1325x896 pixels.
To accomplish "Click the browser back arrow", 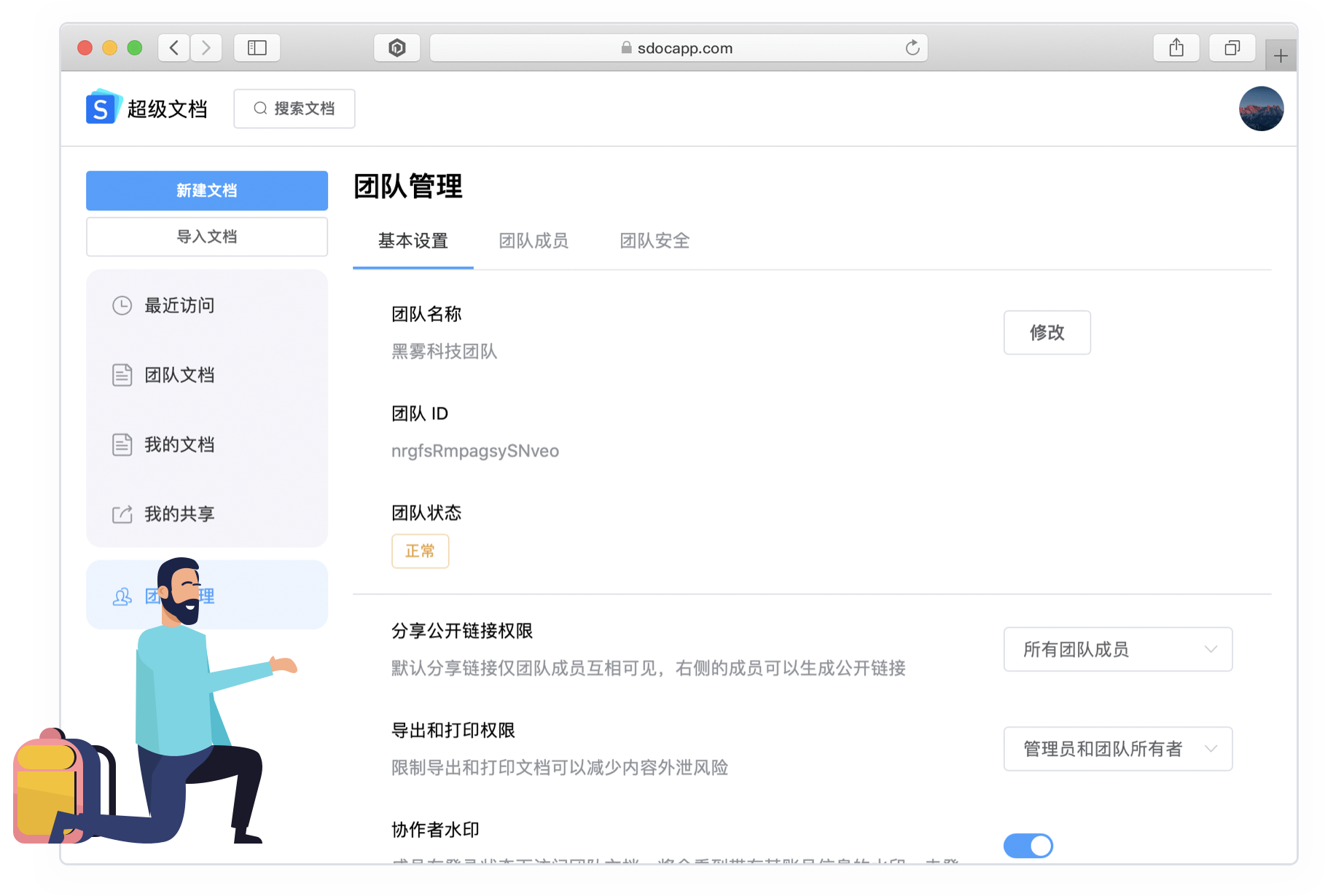I will tap(173, 47).
